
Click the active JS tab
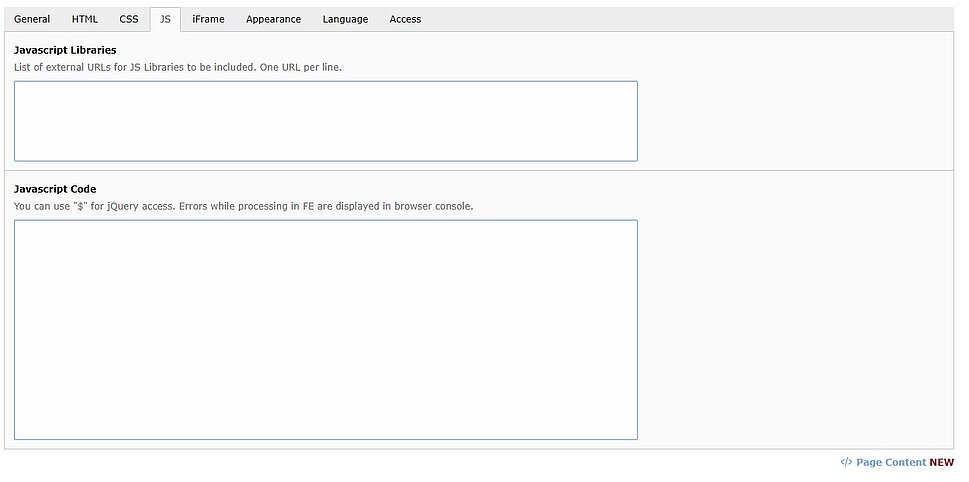click(165, 19)
